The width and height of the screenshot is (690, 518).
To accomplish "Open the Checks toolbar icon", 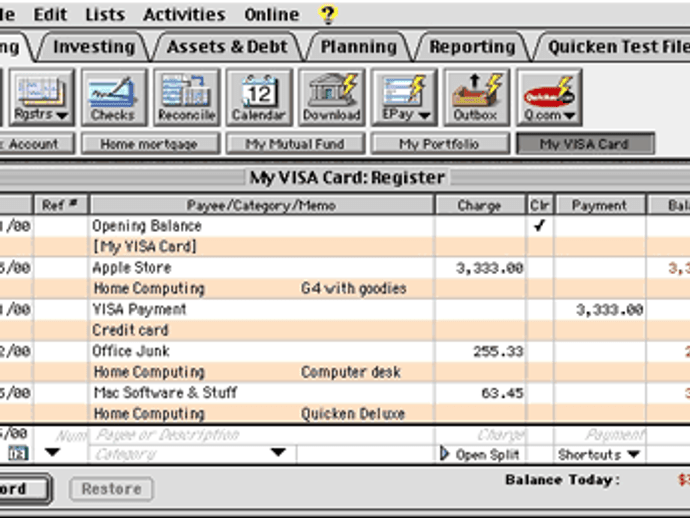I will [113, 97].
